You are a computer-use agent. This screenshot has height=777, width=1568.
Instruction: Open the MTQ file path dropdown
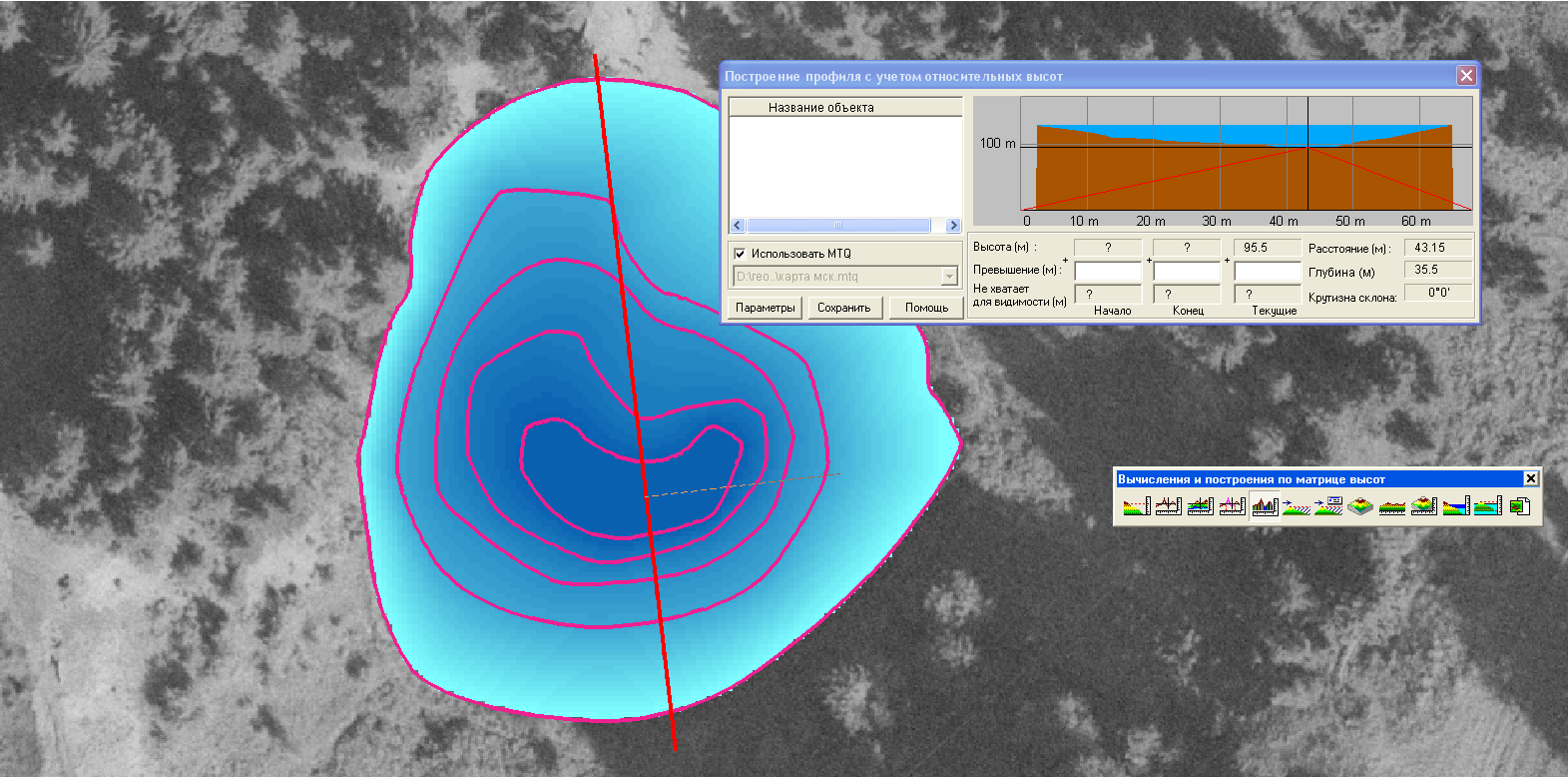click(x=949, y=277)
